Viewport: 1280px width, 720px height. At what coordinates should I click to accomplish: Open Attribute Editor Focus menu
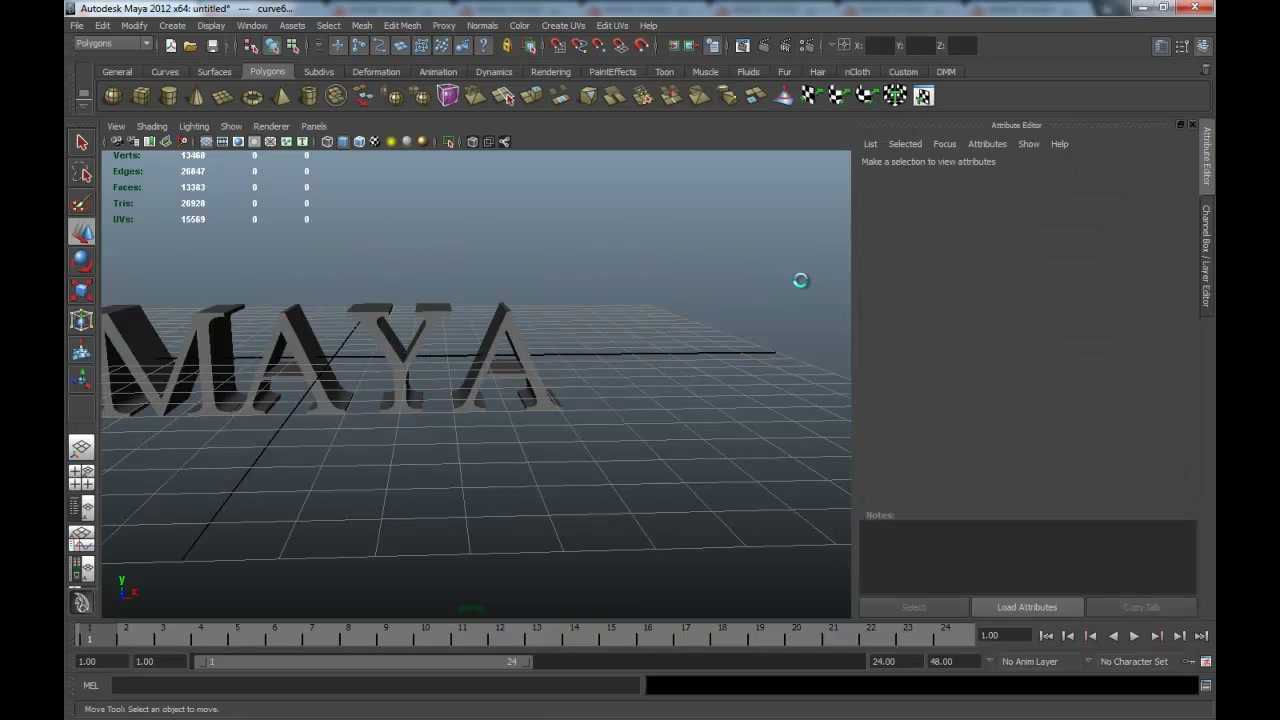tap(944, 144)
